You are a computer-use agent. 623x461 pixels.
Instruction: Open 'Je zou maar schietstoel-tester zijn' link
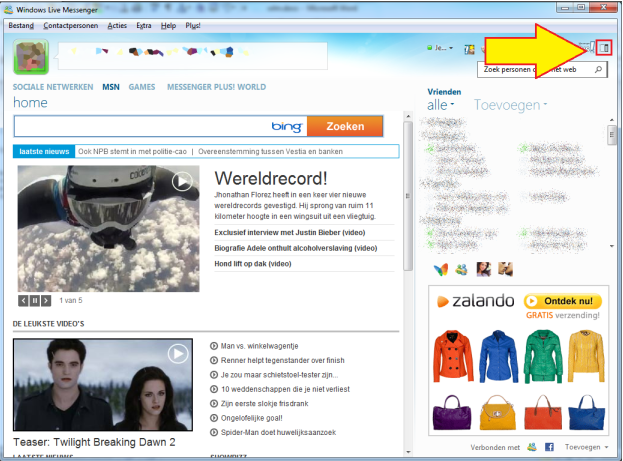pos(279,375)
